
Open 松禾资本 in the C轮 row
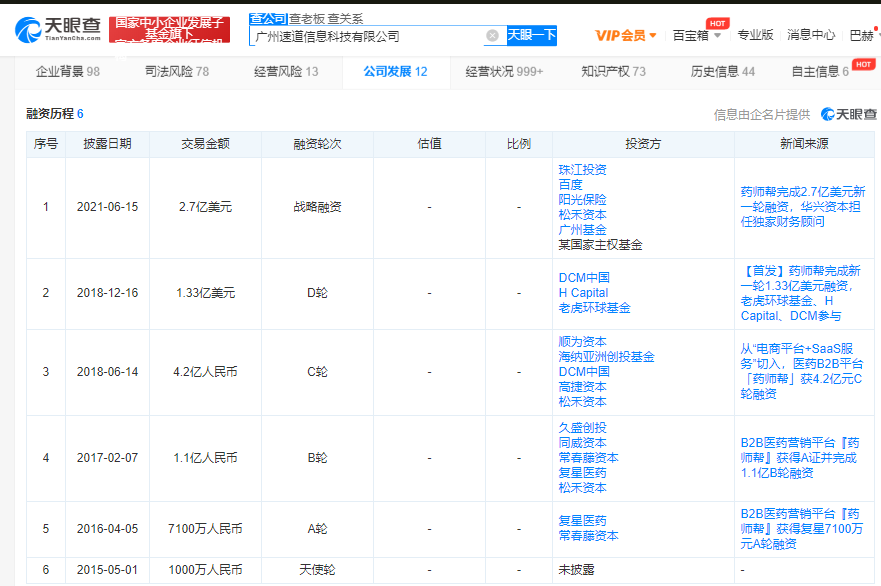click(582, 402)
